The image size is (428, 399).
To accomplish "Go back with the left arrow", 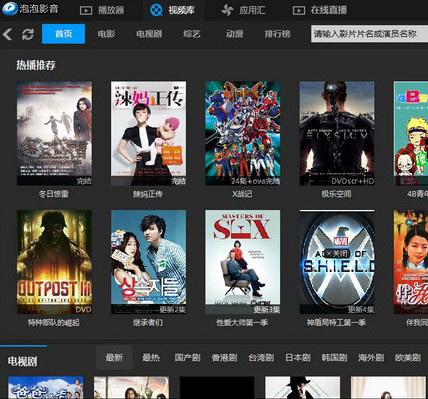I will [7, 34].
